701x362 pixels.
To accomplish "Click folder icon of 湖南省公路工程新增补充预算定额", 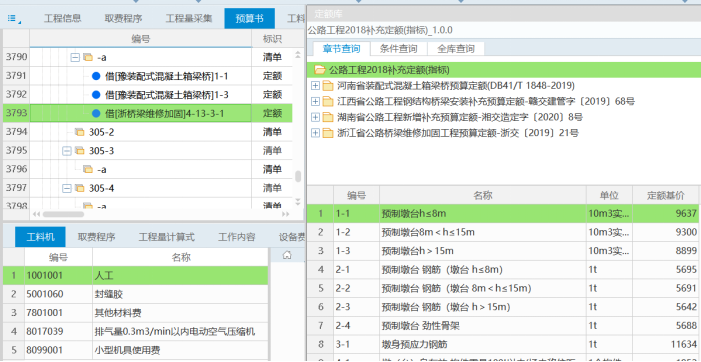I will coord(328,118).
